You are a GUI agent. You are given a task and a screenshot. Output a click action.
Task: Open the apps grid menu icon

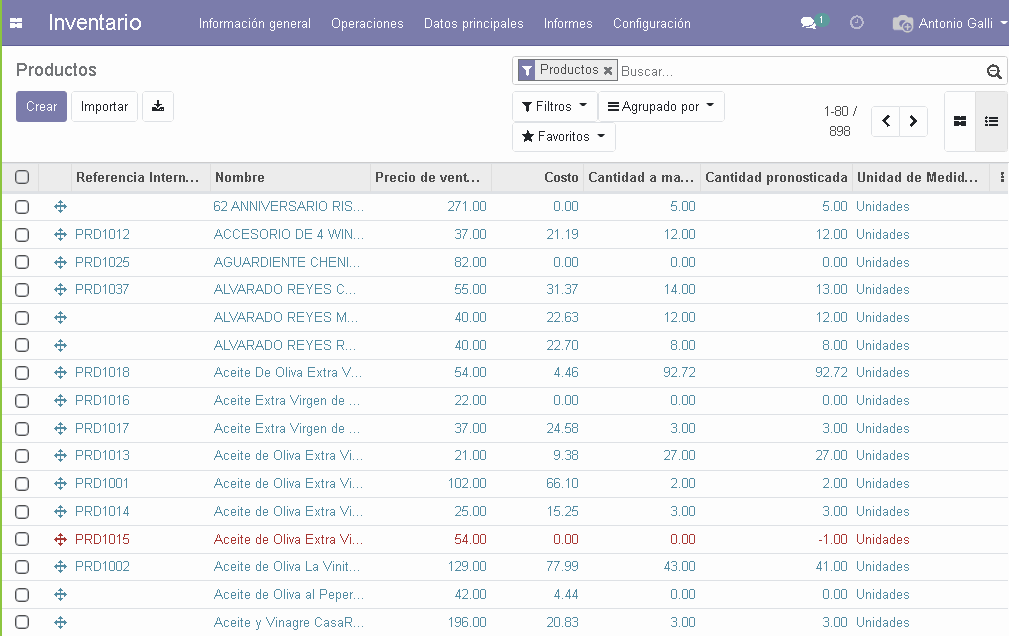(16, 23)
